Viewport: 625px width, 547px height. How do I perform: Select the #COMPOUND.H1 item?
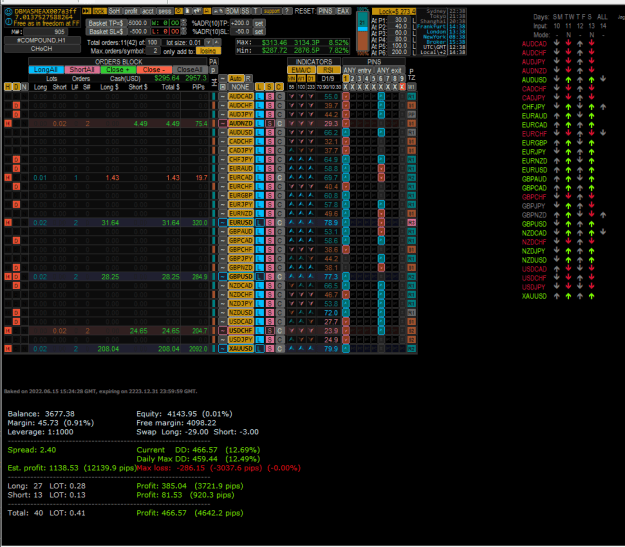[42, 40]
